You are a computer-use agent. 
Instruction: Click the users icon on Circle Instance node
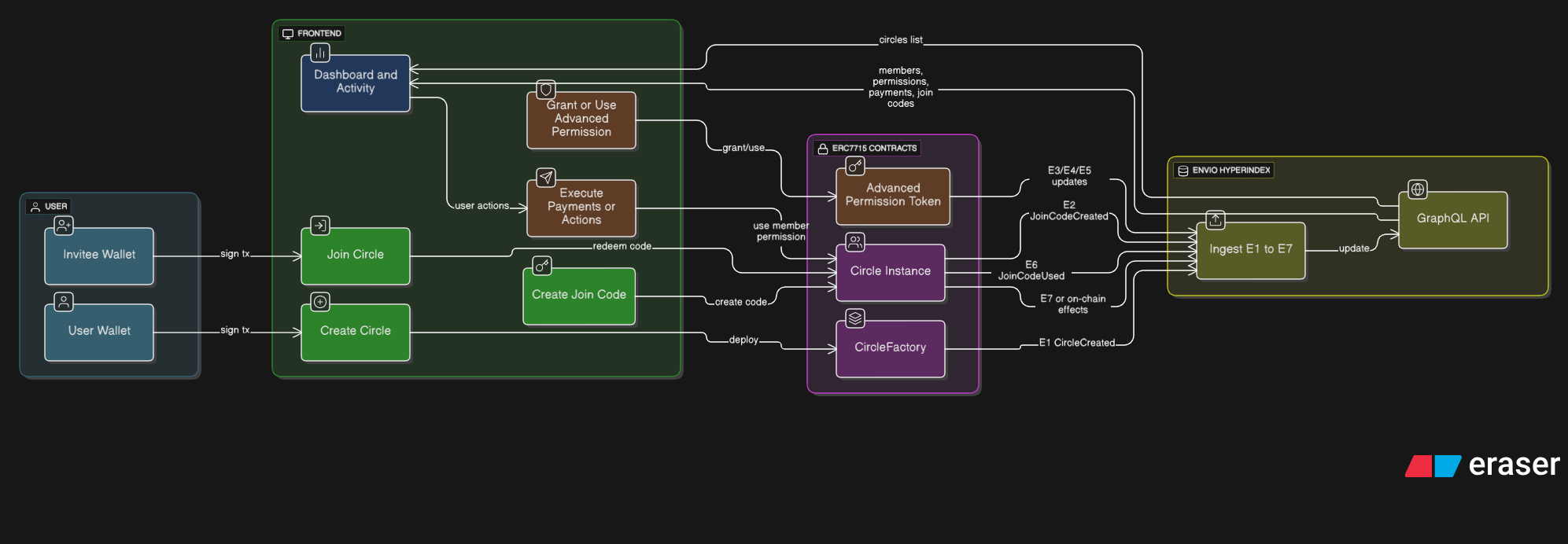coord(855,241)
